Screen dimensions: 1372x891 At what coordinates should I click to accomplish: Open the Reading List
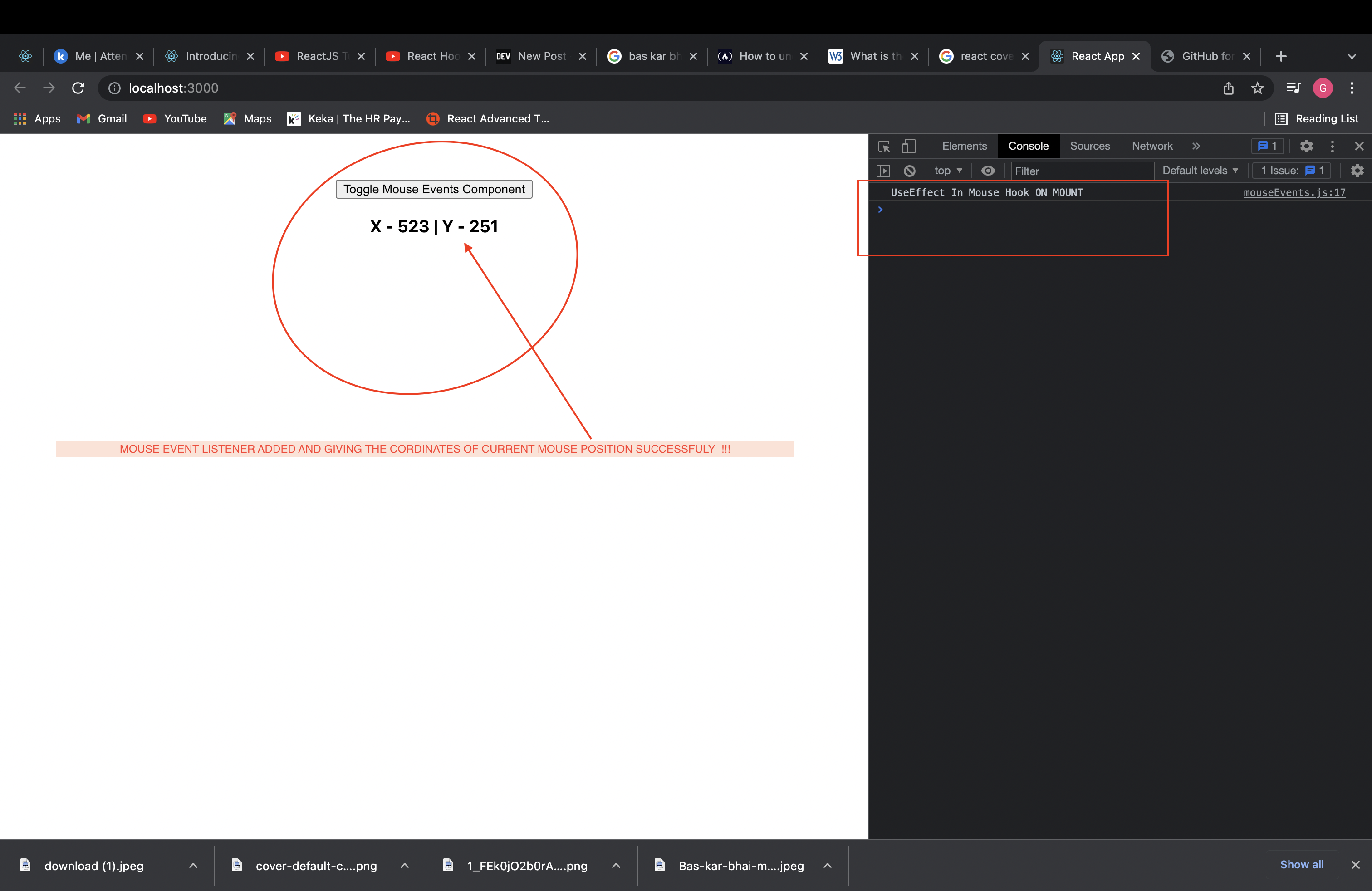pyautogui.click(x=1317, y=119)
